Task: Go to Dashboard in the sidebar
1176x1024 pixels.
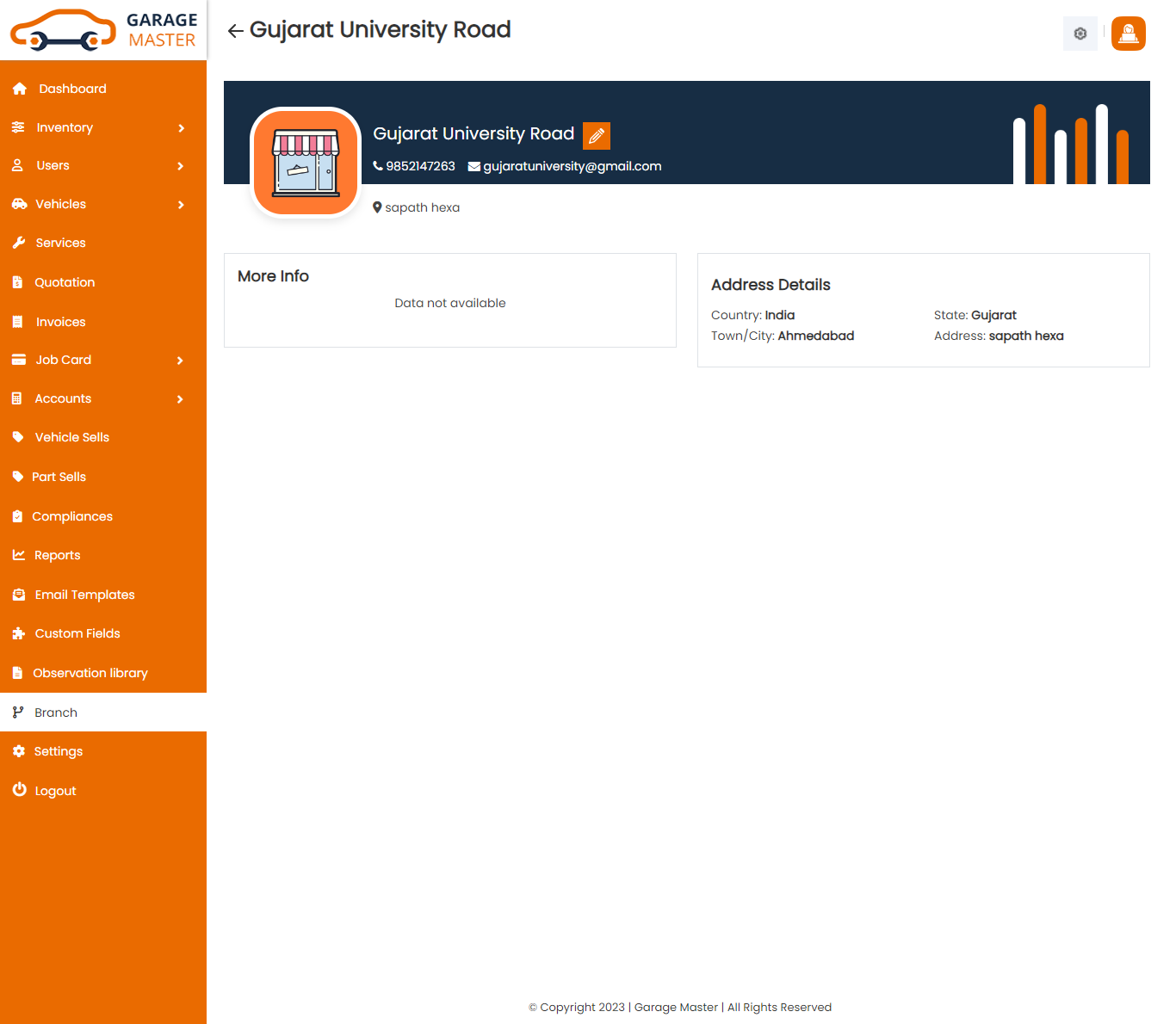Action: (72, 89)
